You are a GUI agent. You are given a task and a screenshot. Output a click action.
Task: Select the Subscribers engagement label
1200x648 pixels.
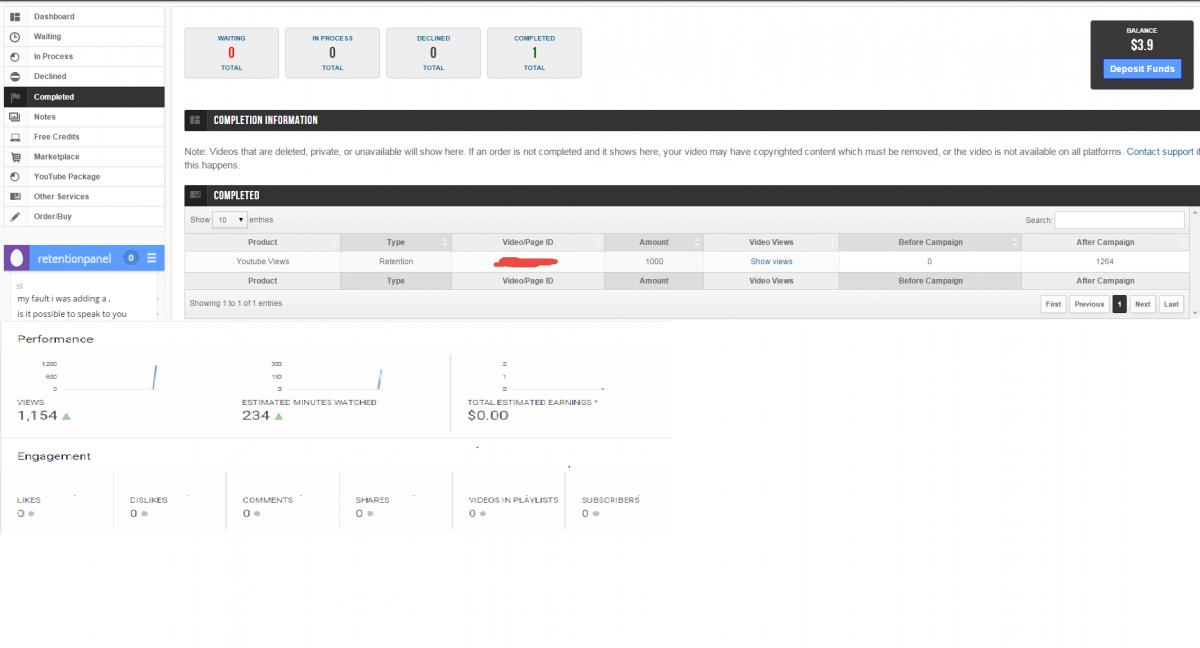[610, 500]
